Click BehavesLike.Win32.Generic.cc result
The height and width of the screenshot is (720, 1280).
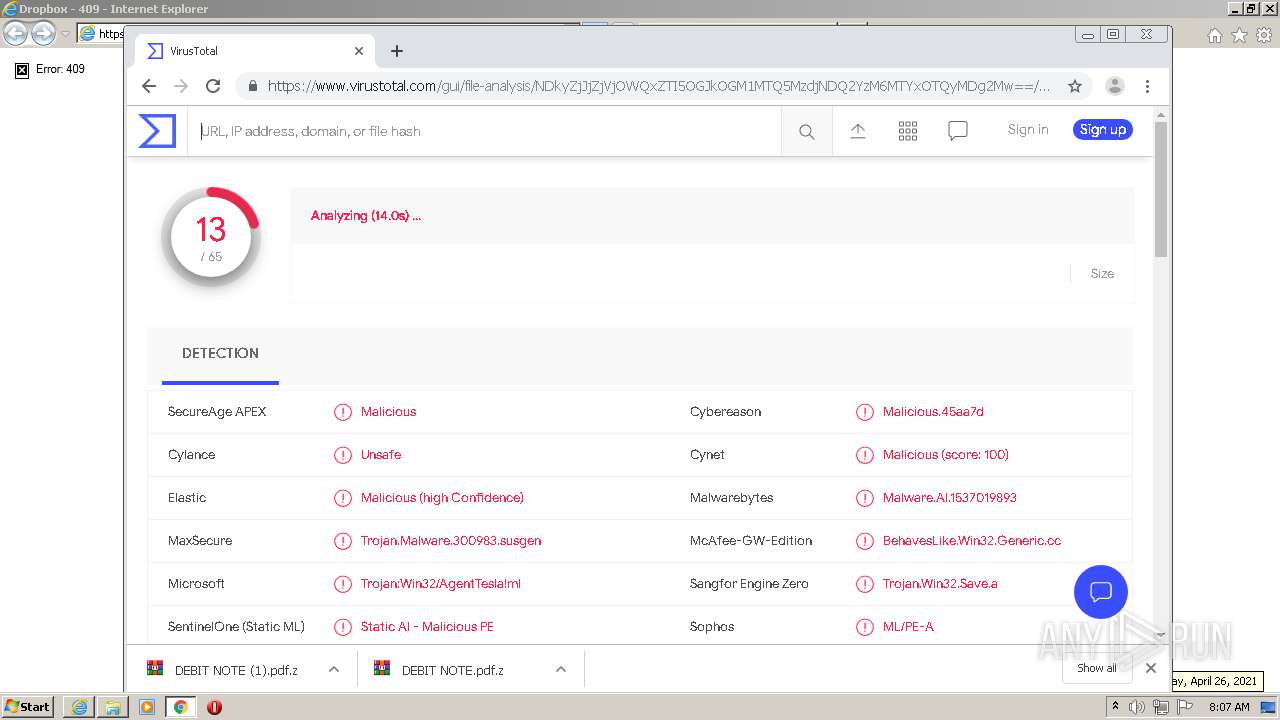[972, 541]
